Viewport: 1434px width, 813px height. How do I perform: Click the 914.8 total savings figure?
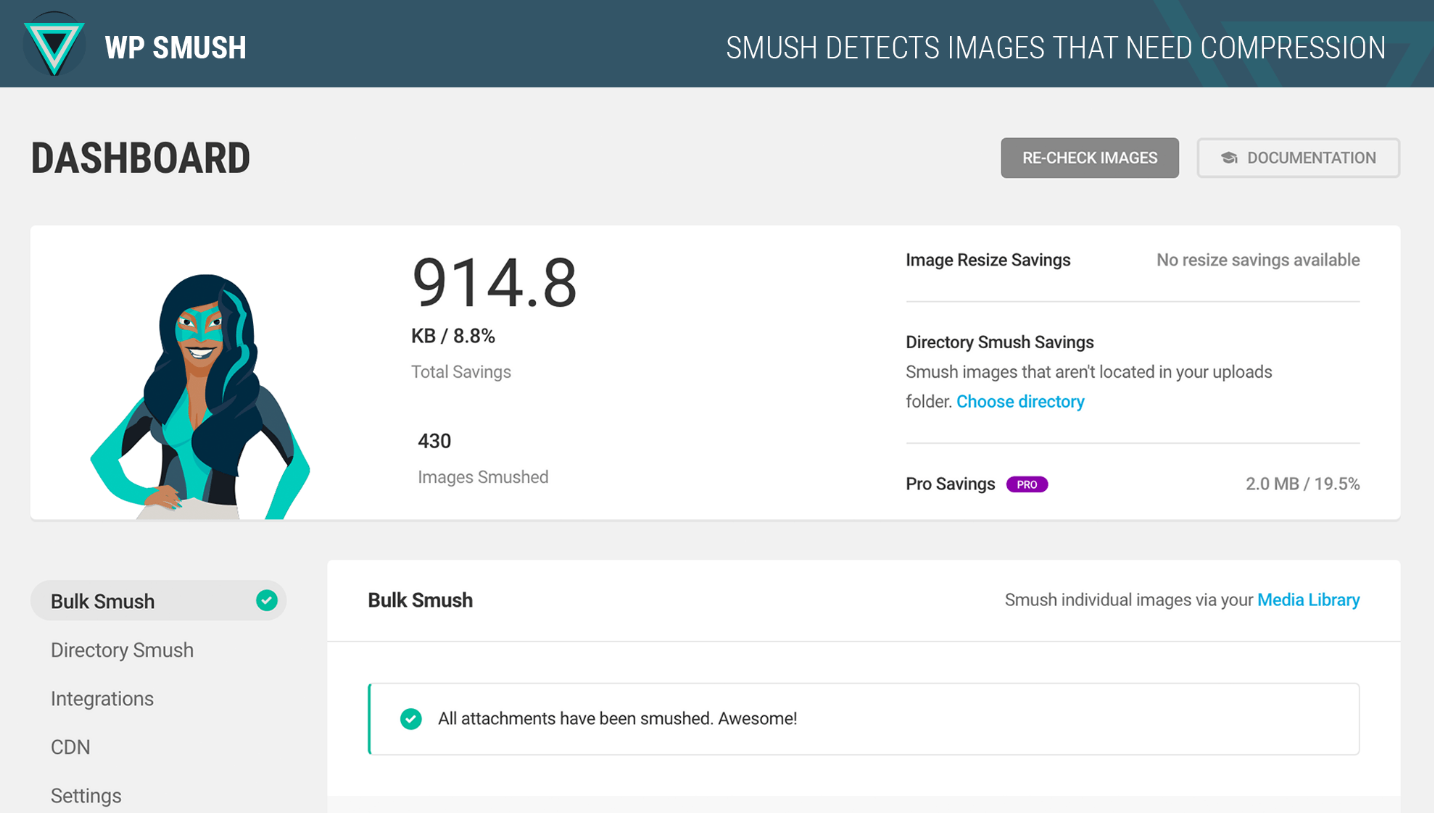494,283
